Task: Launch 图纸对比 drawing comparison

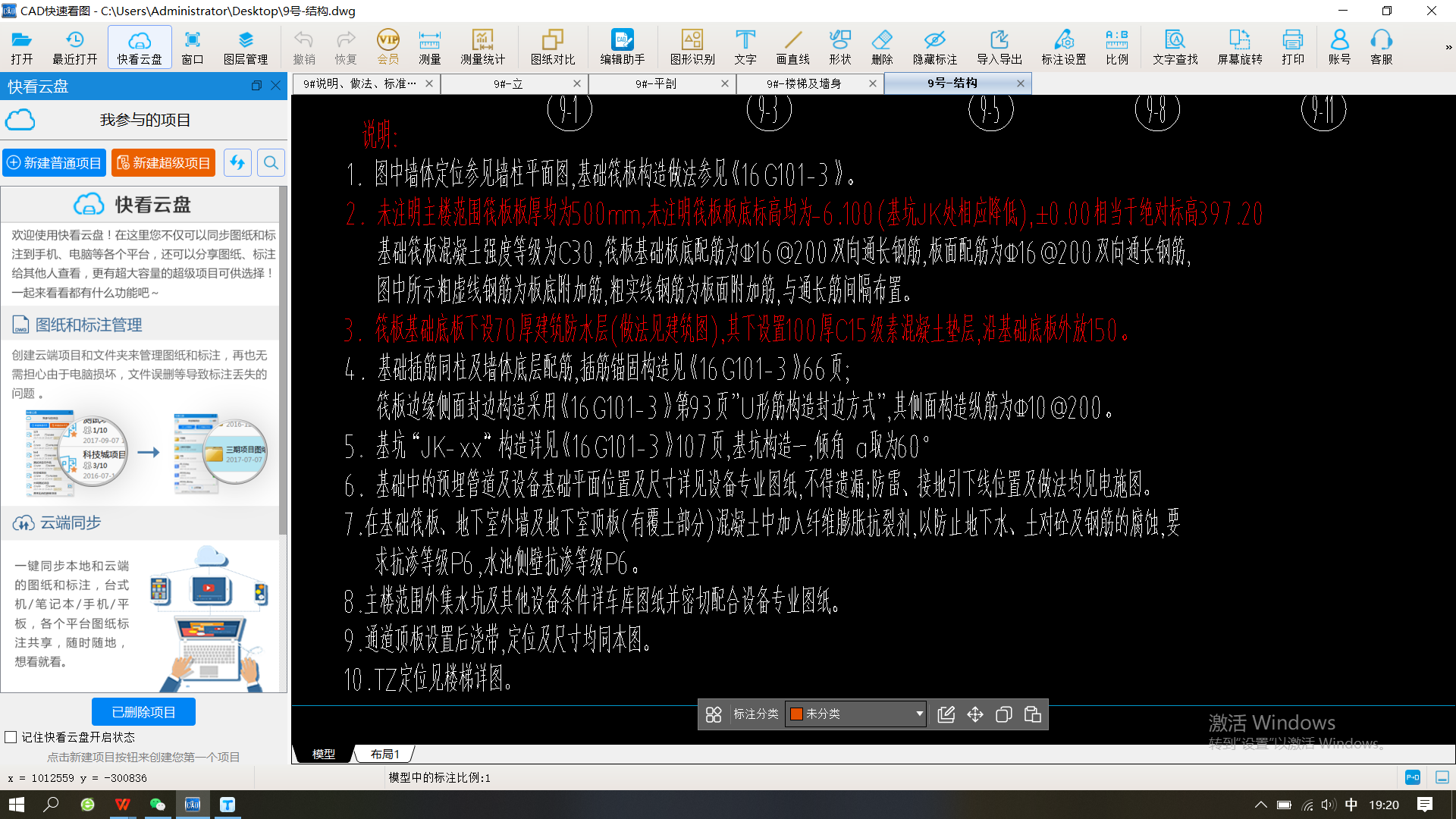Action: (553, 47)
